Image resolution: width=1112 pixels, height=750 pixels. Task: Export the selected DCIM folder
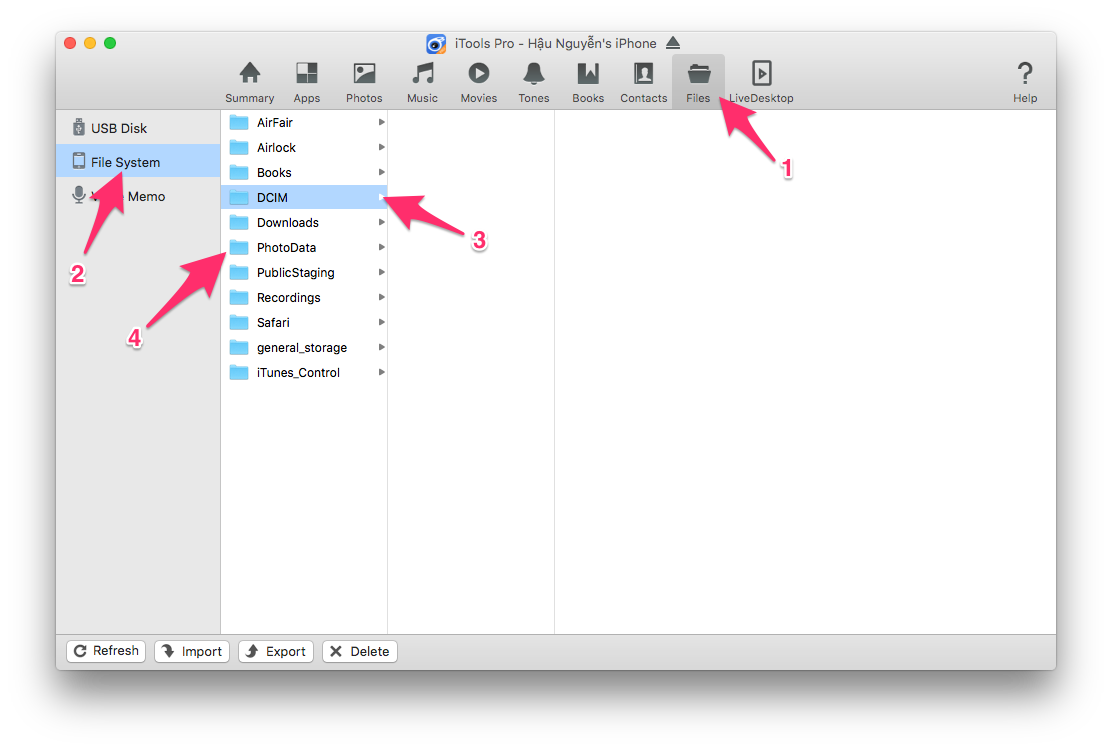tap(275, 651)
